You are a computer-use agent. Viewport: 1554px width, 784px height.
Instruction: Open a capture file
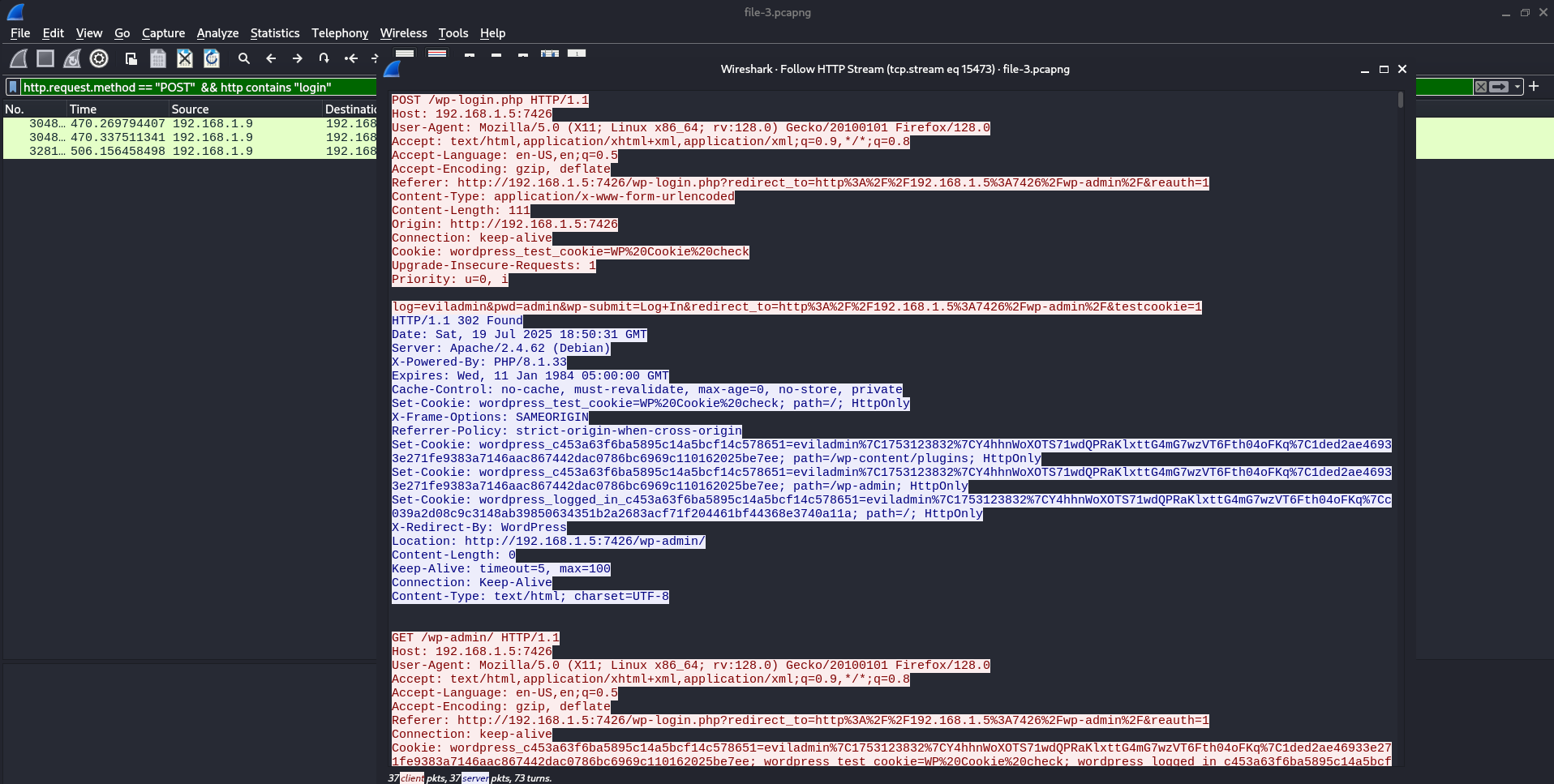click(131, 58)
